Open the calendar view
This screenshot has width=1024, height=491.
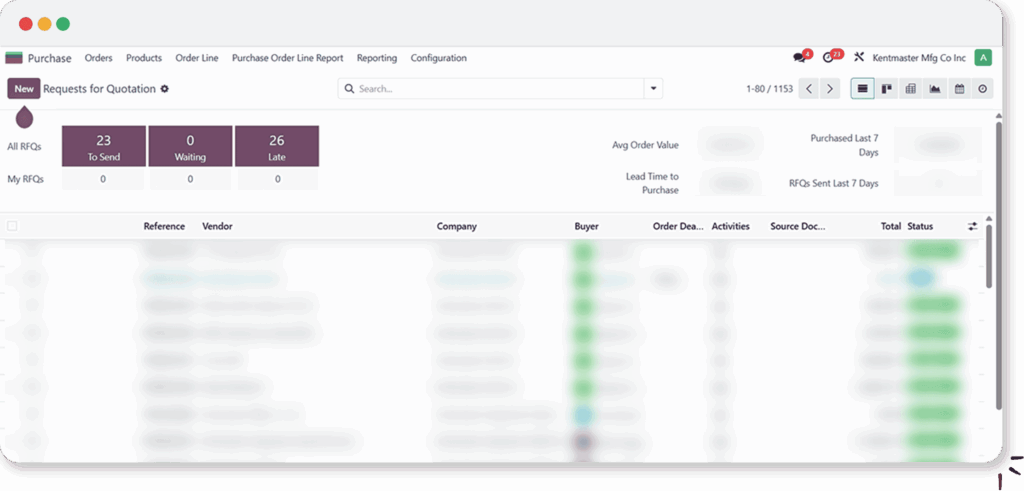[959, 89]
